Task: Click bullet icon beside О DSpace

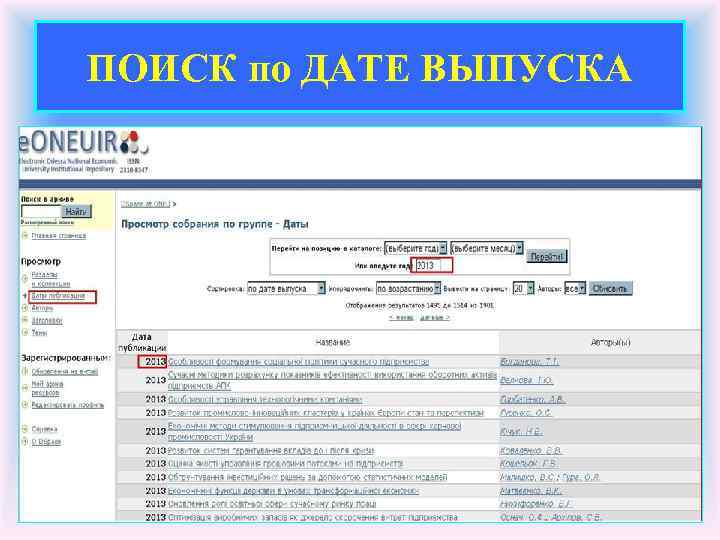Action: click(25, 441)
